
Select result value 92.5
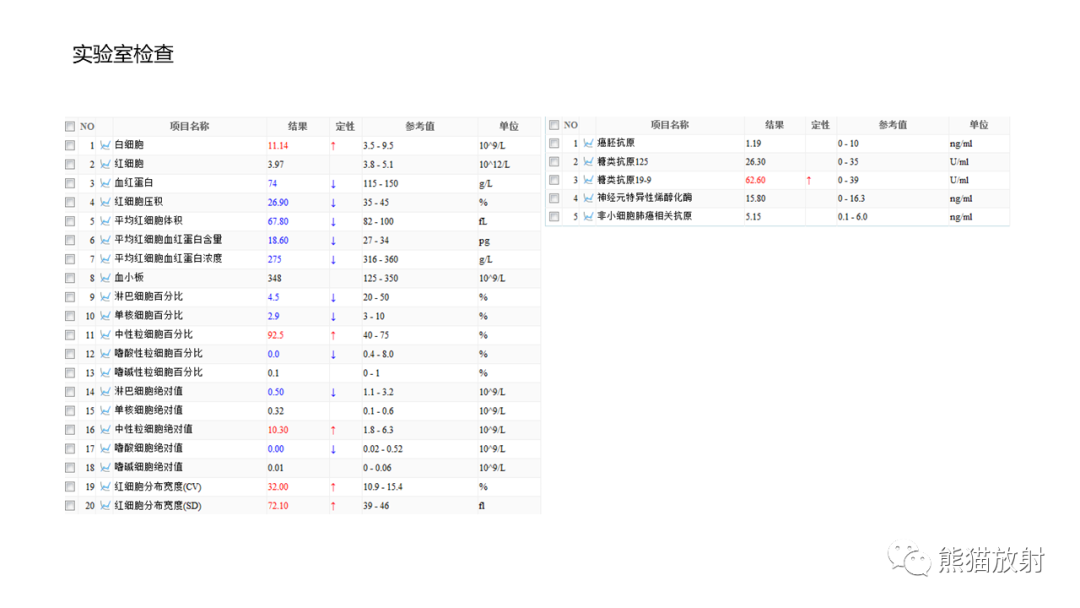(276, 335)
